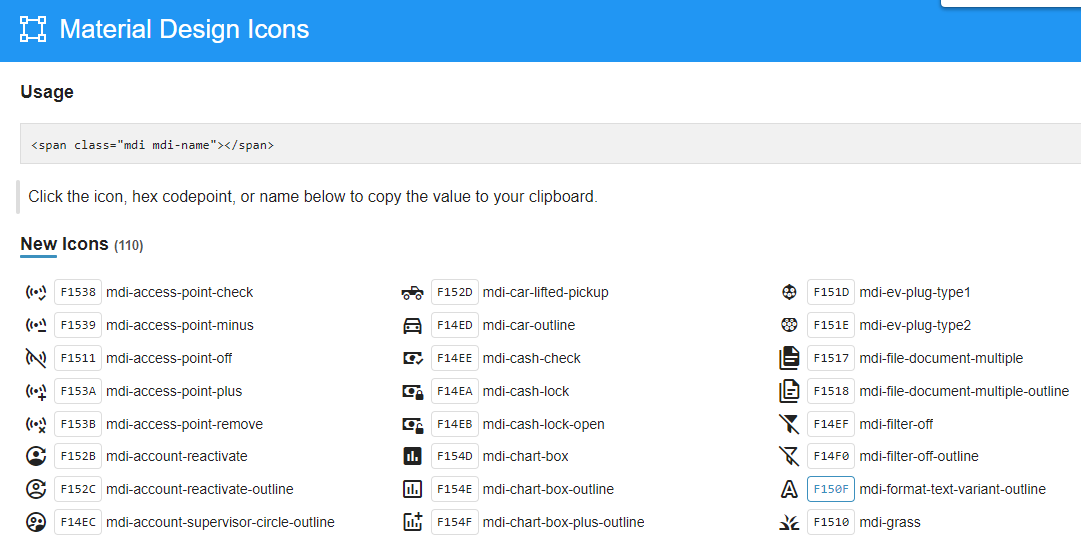This screenshot has height=539, width=1081.
Task: Copy highlighted hex codepoint F150F
Action: [831, 489]
